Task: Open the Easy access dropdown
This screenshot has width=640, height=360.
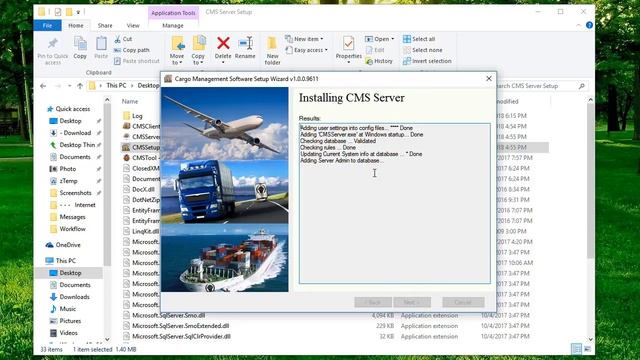Action: coord(307,50)
